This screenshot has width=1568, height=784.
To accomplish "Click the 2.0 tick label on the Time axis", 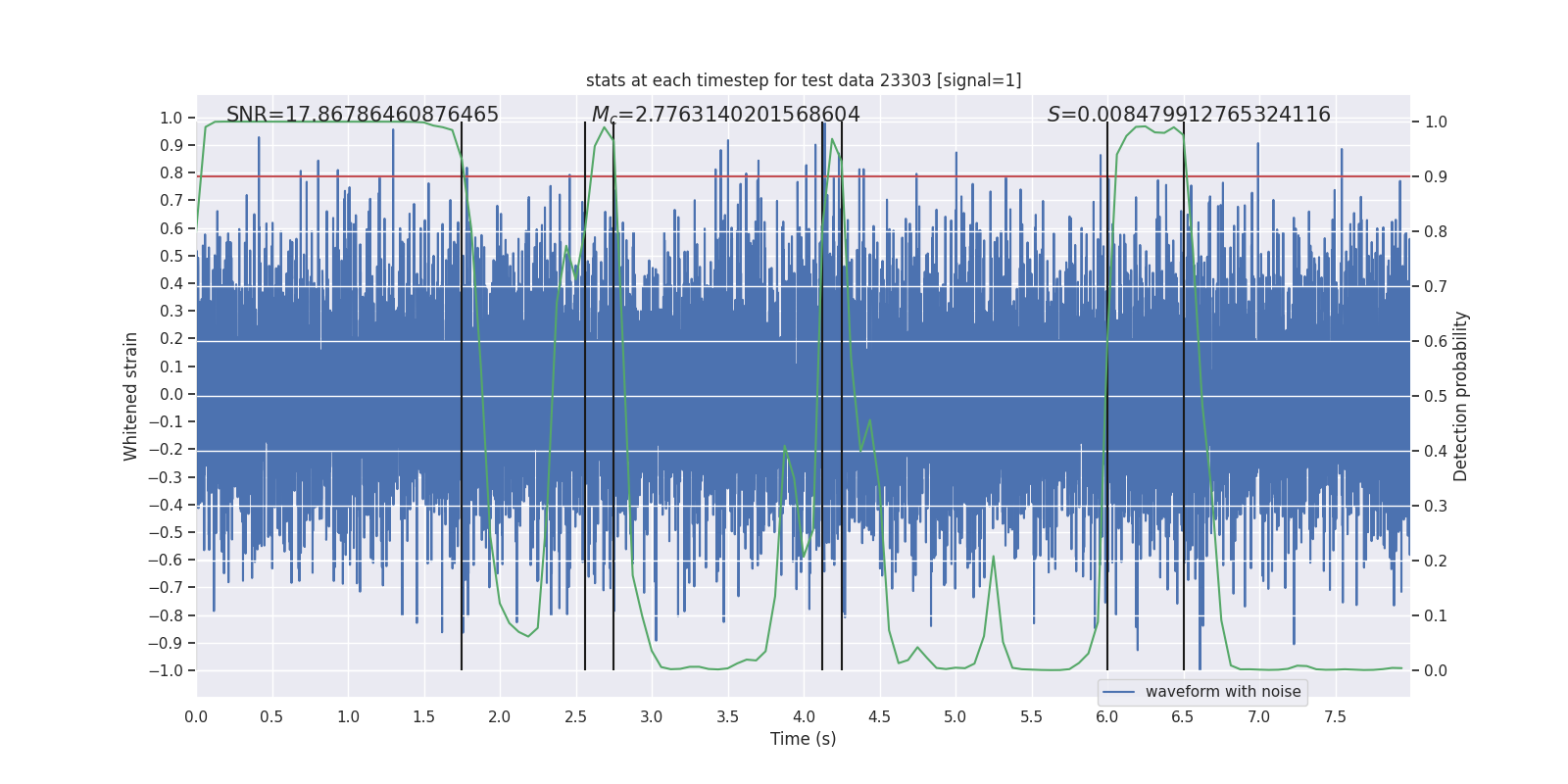I will tap(500, 716).
